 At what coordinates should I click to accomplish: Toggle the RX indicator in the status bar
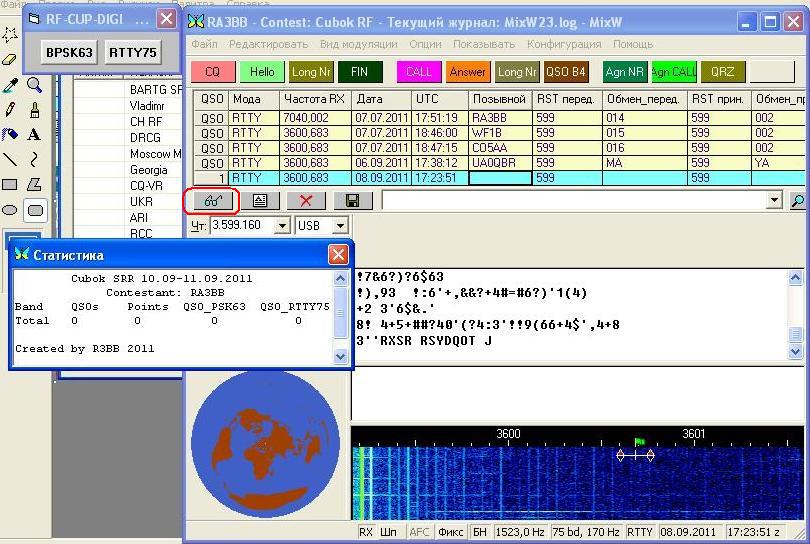[367, 532]
